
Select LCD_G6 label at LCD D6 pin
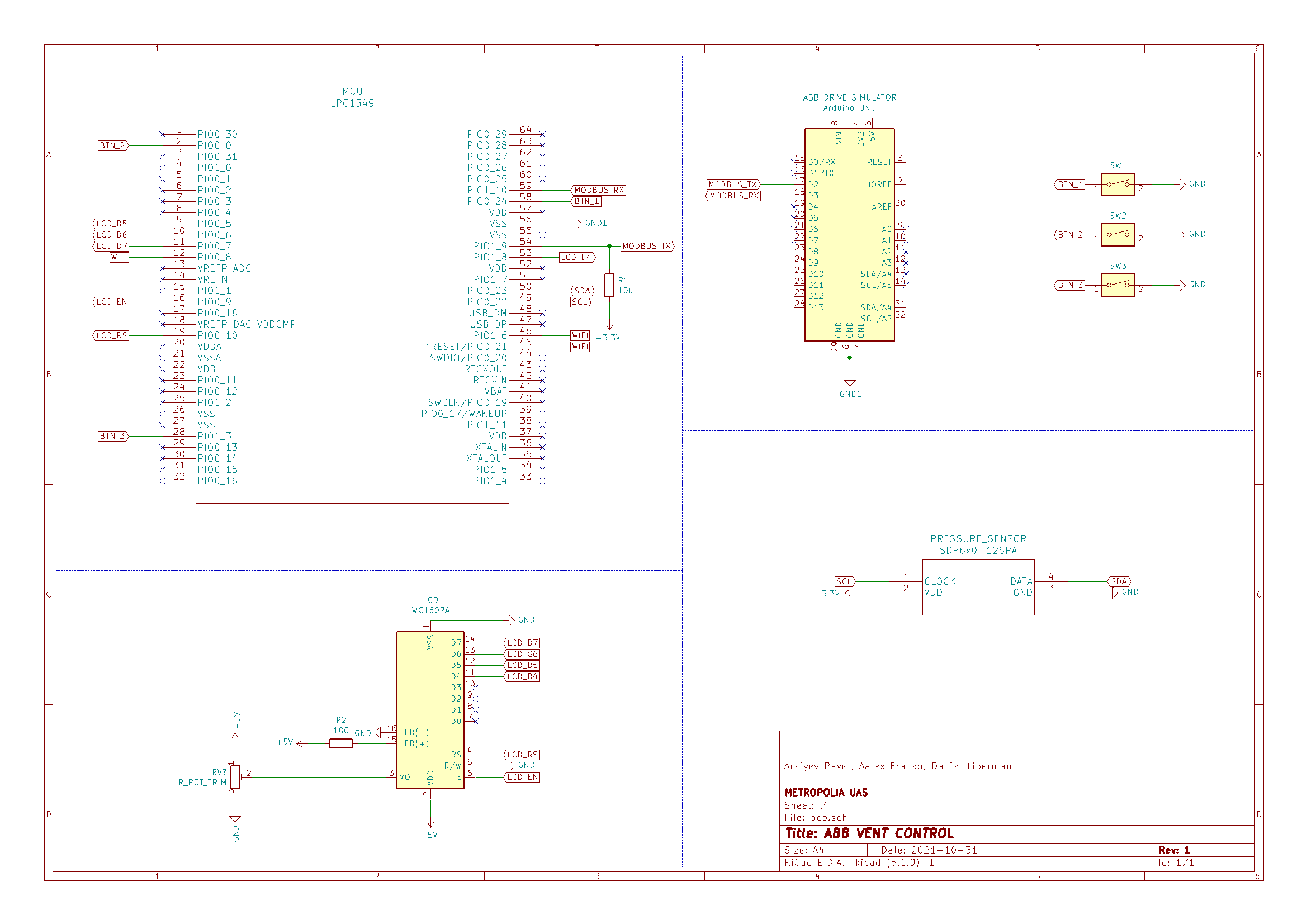[x=522, y=654]
